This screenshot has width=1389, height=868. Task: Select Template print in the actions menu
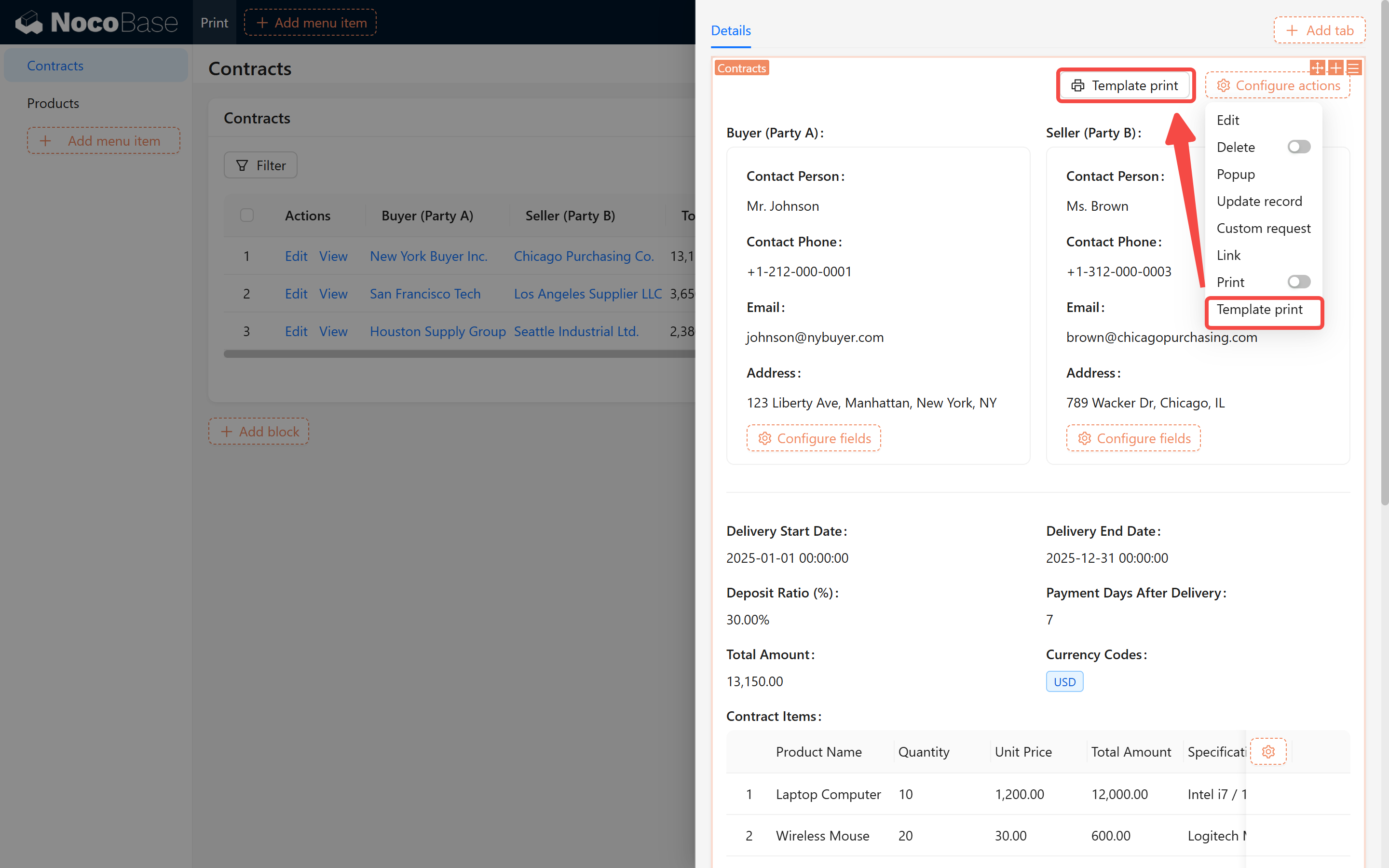(1259, 310)
